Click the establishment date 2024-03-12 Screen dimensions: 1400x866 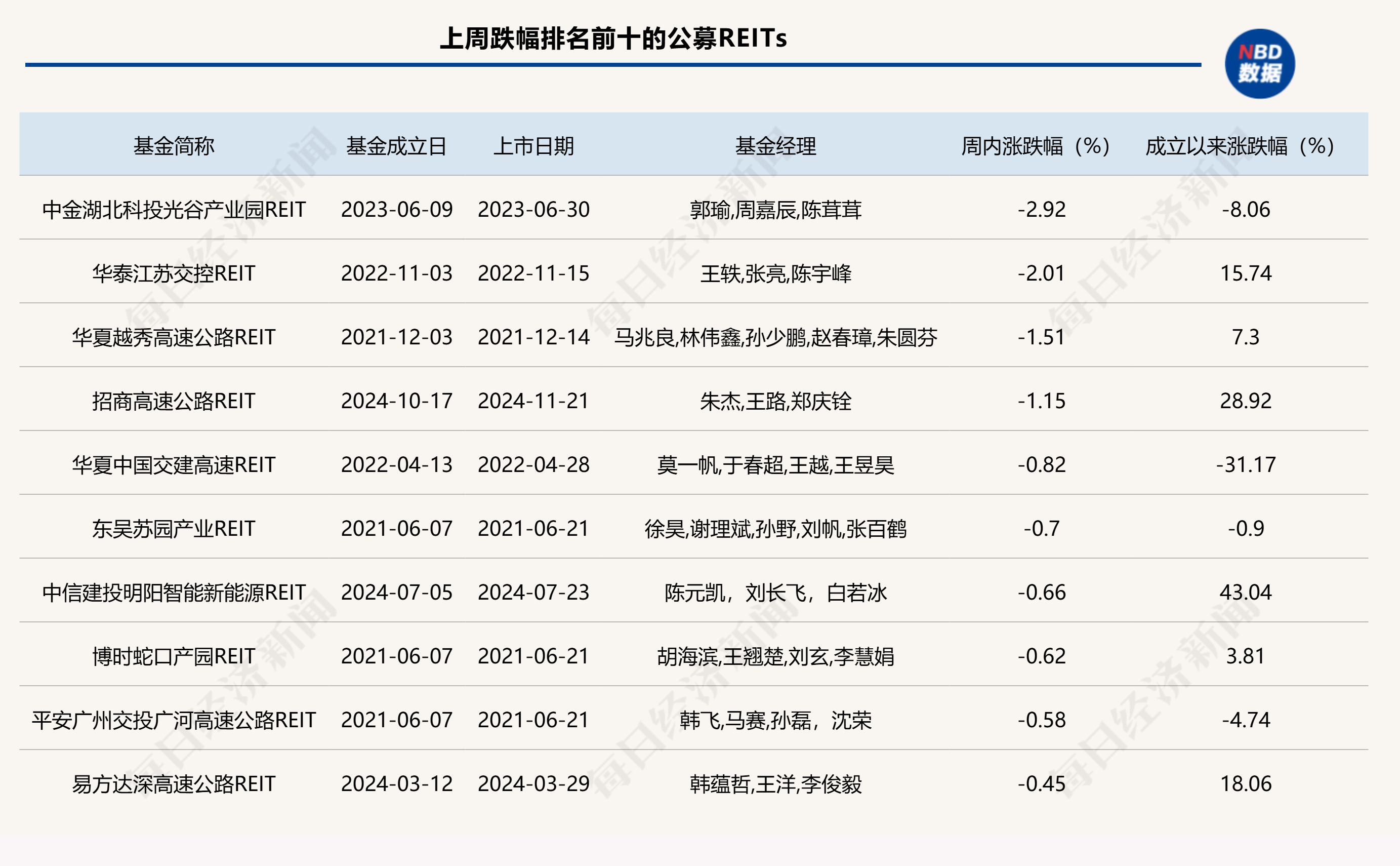point(397,783)
